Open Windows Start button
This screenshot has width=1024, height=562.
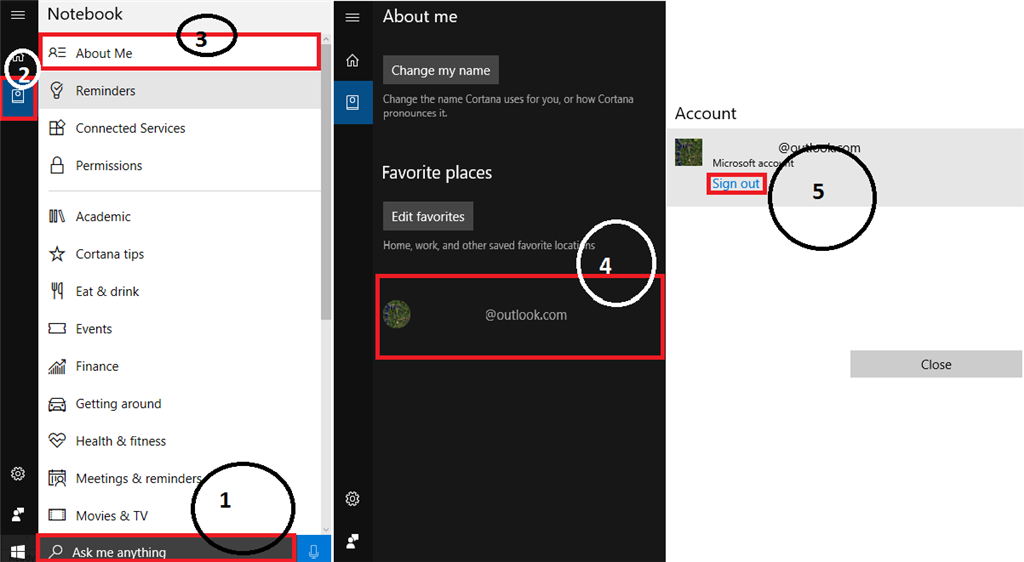click(18, 552)
